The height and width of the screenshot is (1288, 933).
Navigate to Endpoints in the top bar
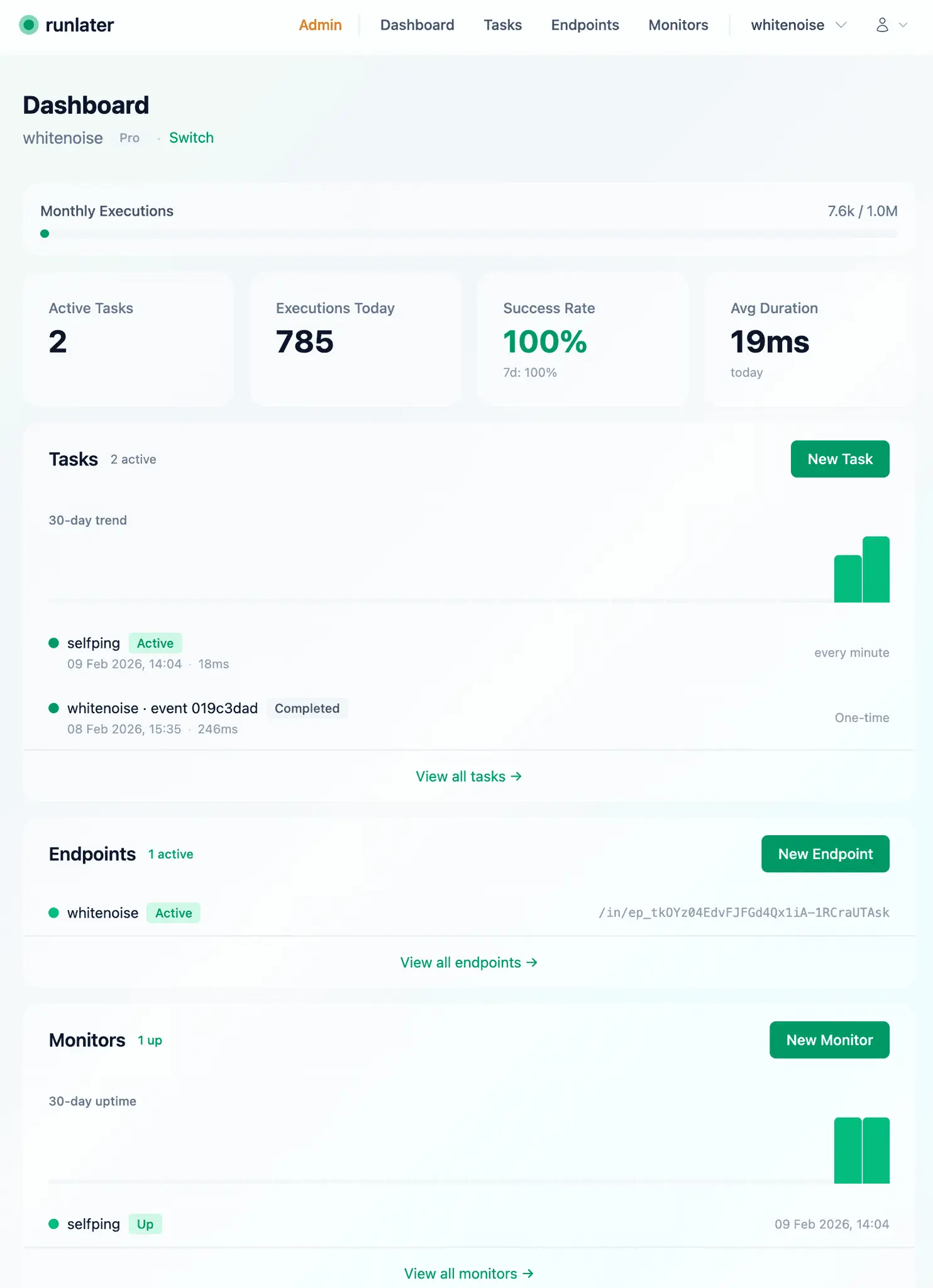click(585, 25)
